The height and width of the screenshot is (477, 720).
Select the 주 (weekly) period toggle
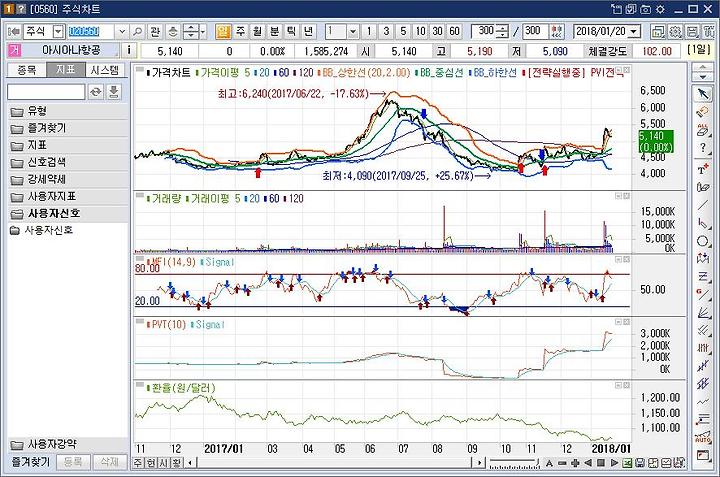pos(241,31)
